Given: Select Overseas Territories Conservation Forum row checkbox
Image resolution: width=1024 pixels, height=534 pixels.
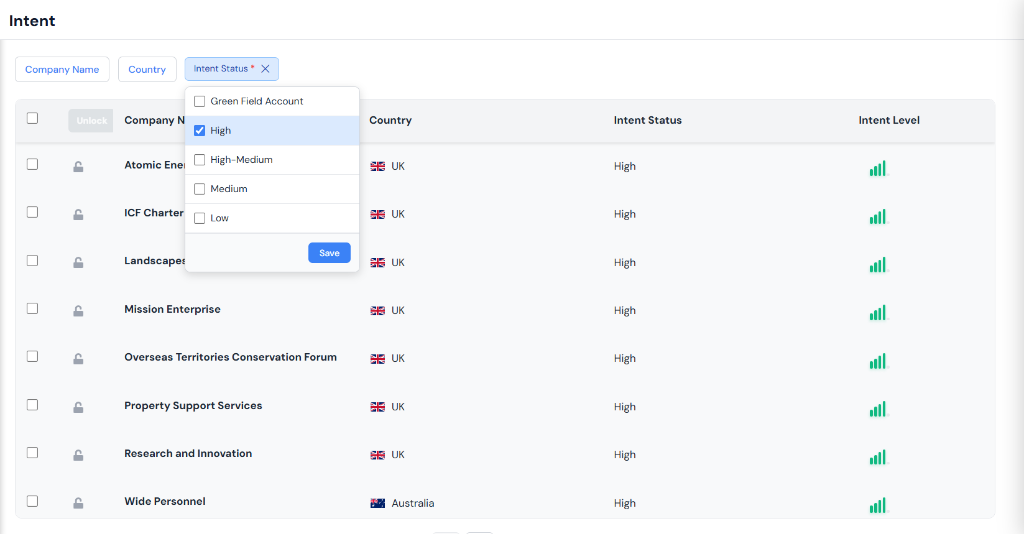Looking at the screenshot, I should point(33,356).
